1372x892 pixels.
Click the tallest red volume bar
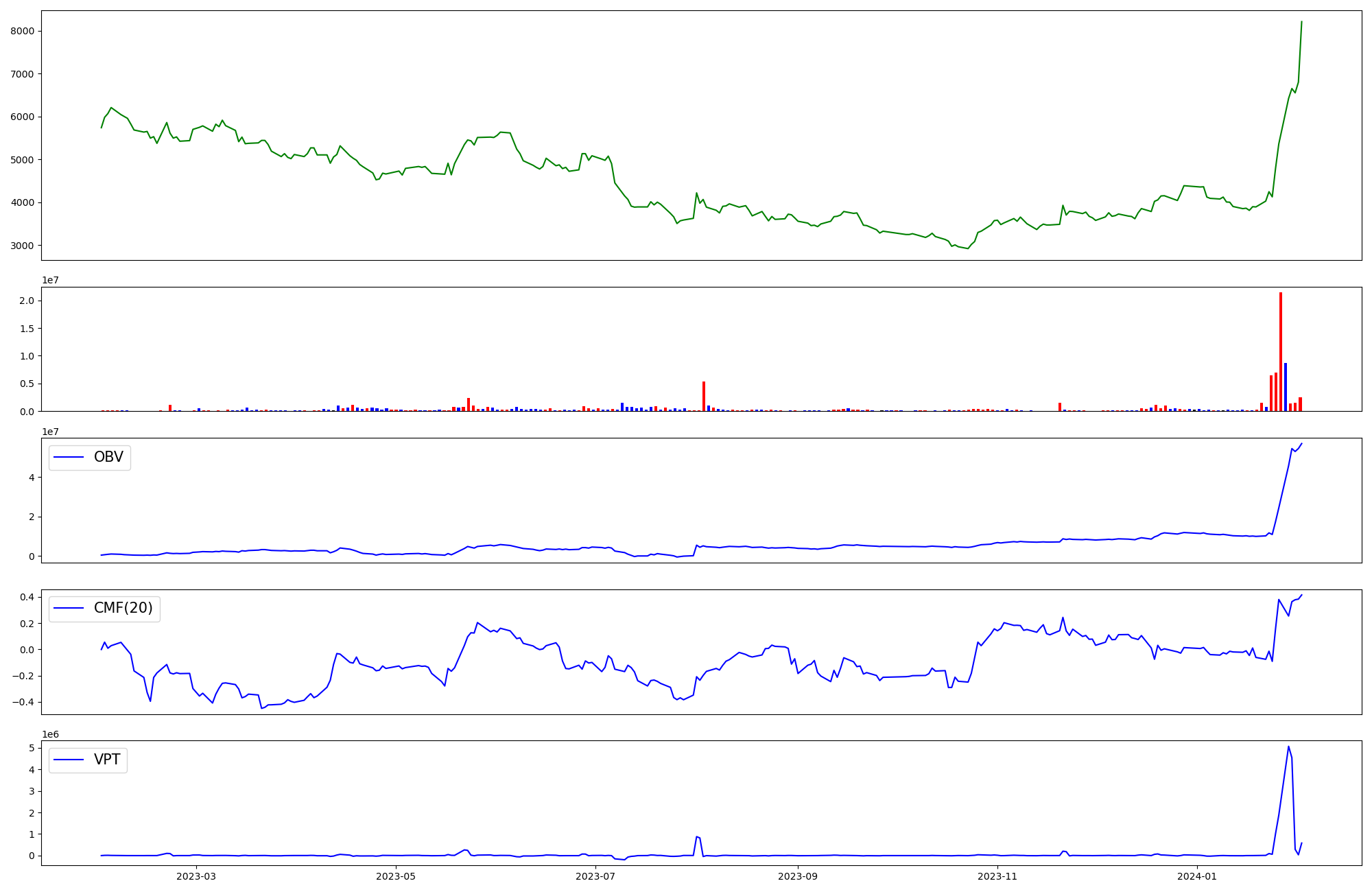(1280, 351)
